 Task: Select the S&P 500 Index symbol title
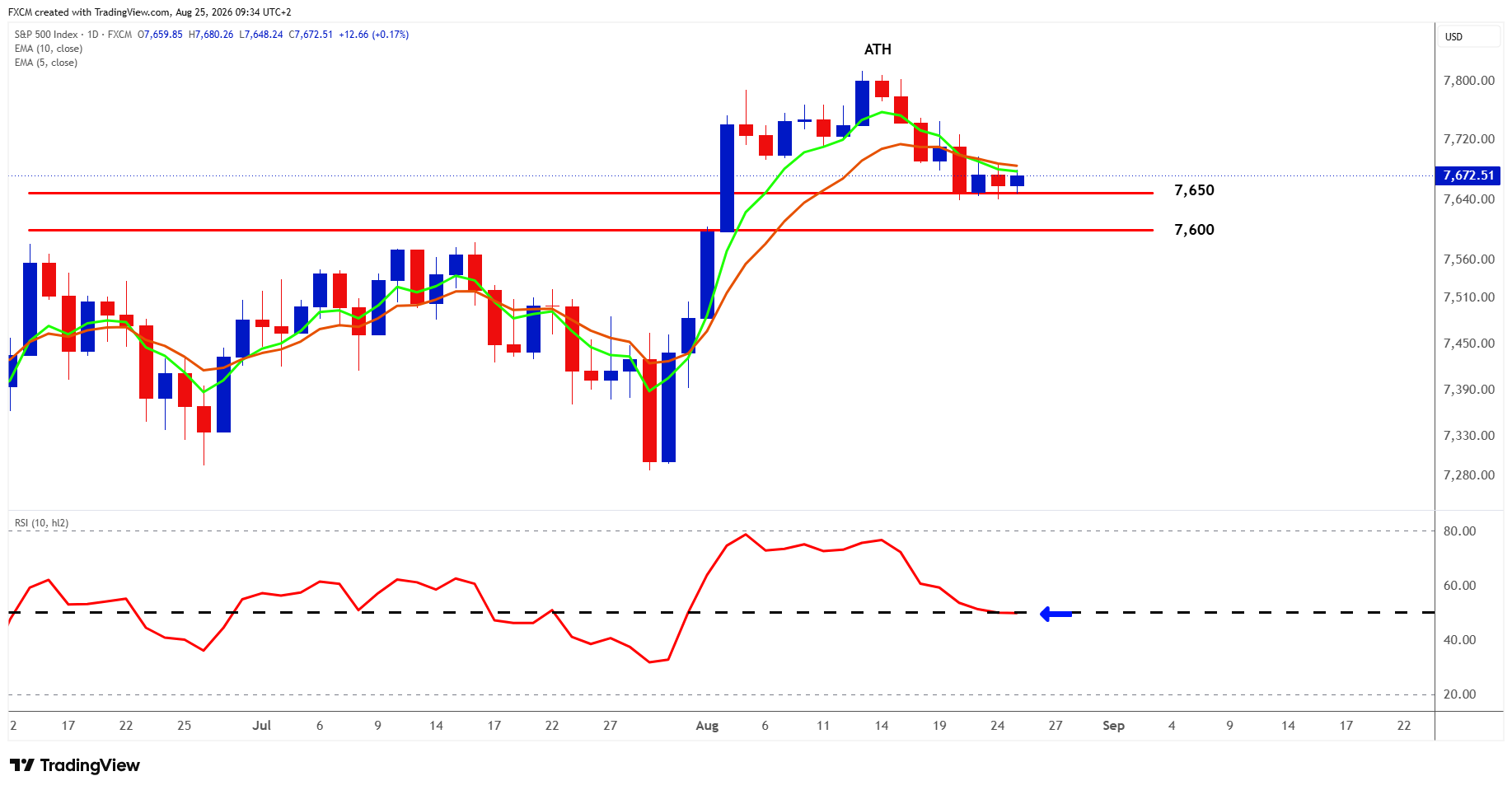tap(46, 35)
